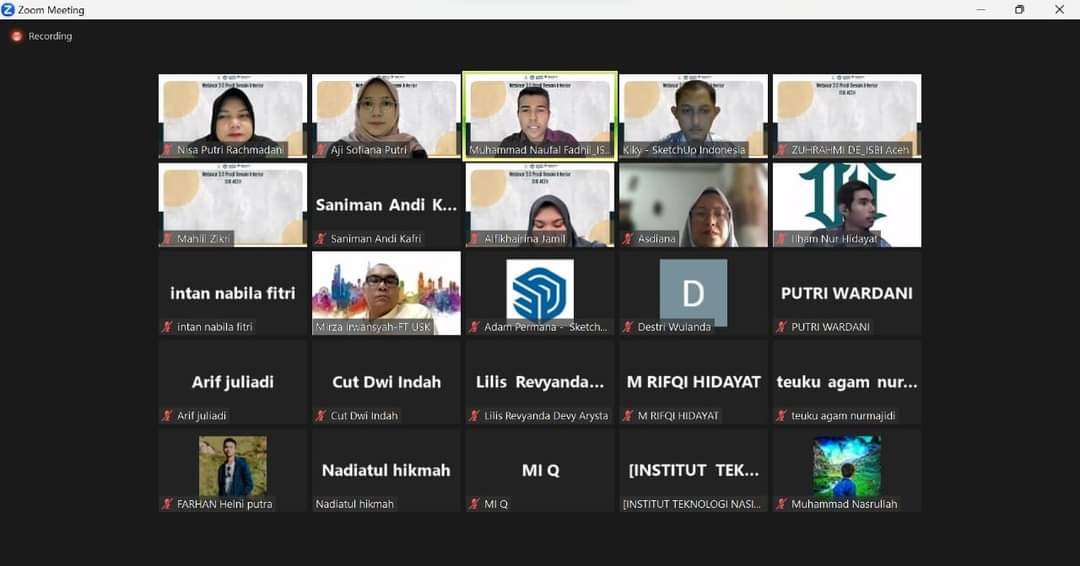Click the Zoom logo in the title bar

click(x=8, y=10)
